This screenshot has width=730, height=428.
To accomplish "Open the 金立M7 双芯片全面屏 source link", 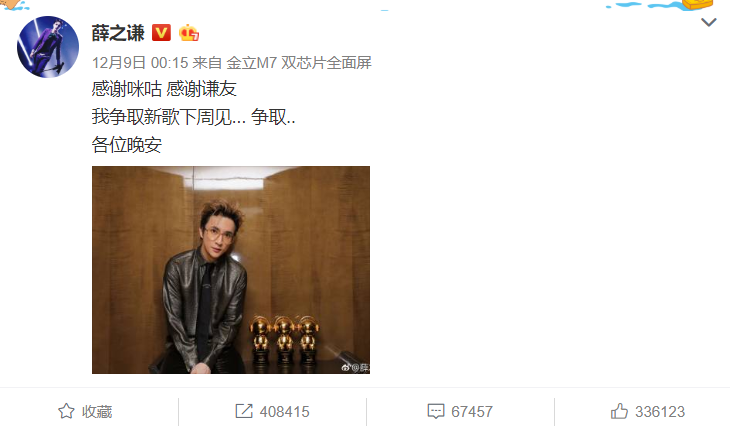I will 299,63.
